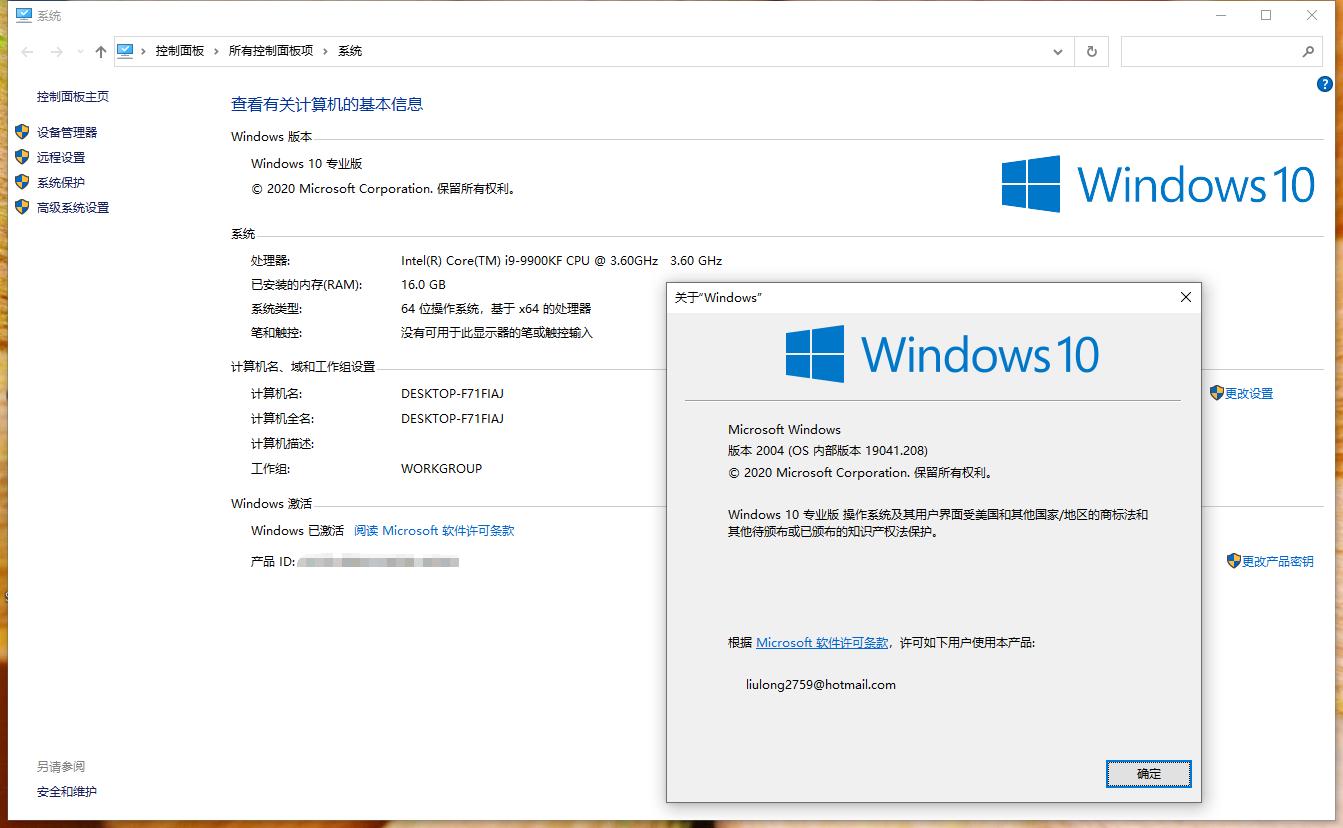Click the shield icon beside 更改产品密钥
The image size is (1343, 828).
[1234, 561]
